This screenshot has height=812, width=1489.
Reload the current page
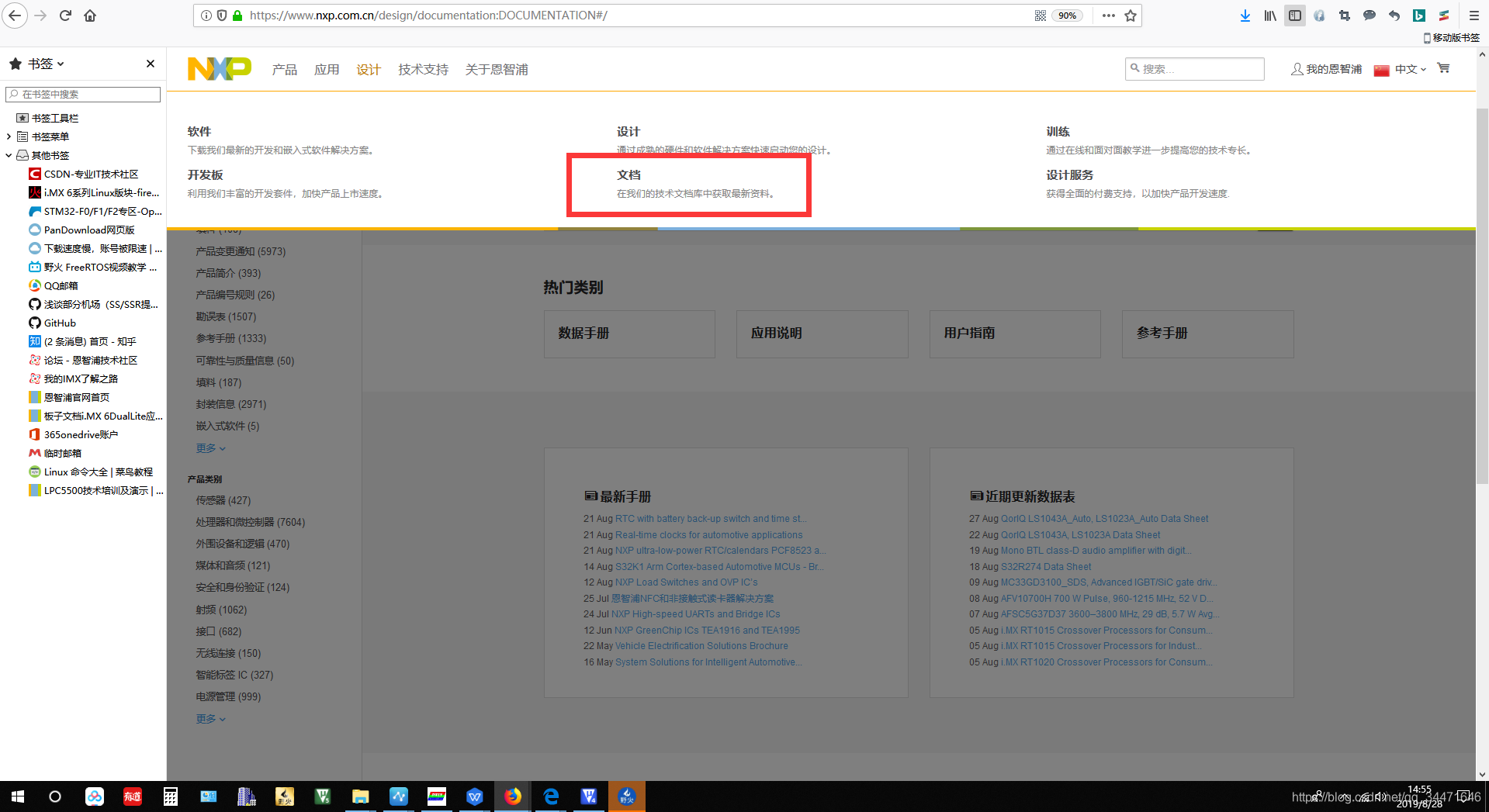[x=64, y=16]
